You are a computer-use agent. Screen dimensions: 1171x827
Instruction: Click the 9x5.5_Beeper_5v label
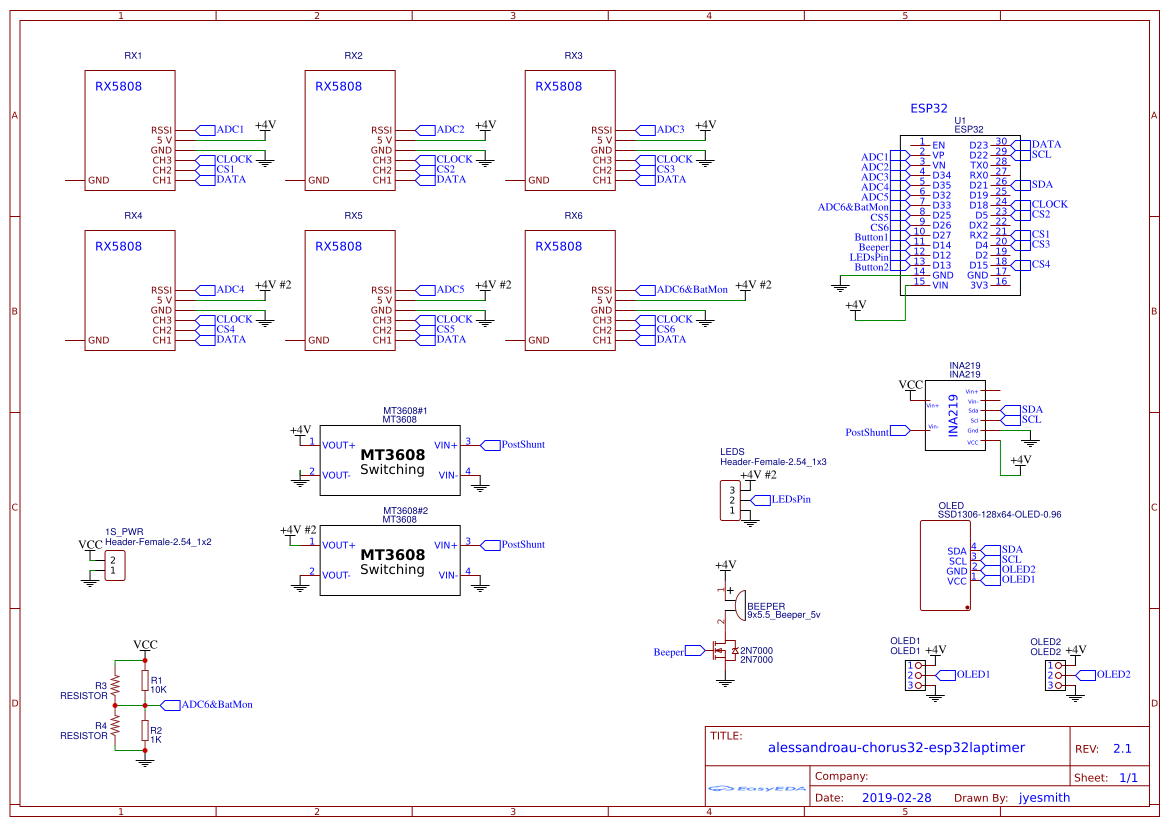[x=783, y=616]
